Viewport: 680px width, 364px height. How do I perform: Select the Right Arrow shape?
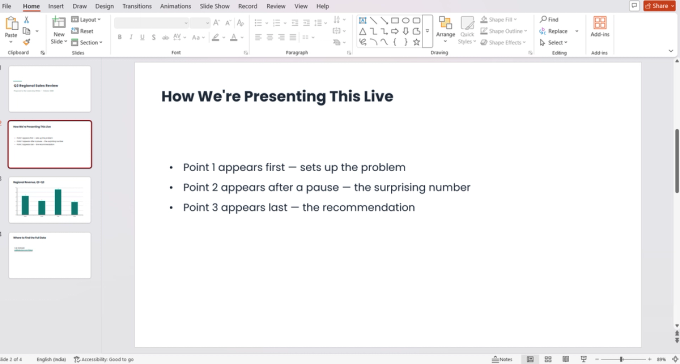(395, 31)
